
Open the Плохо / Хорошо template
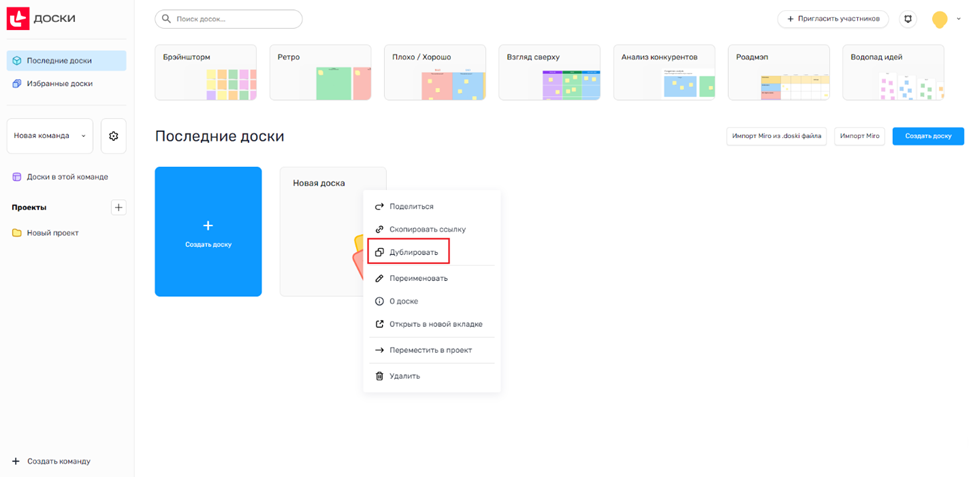(x=435, y=72)
